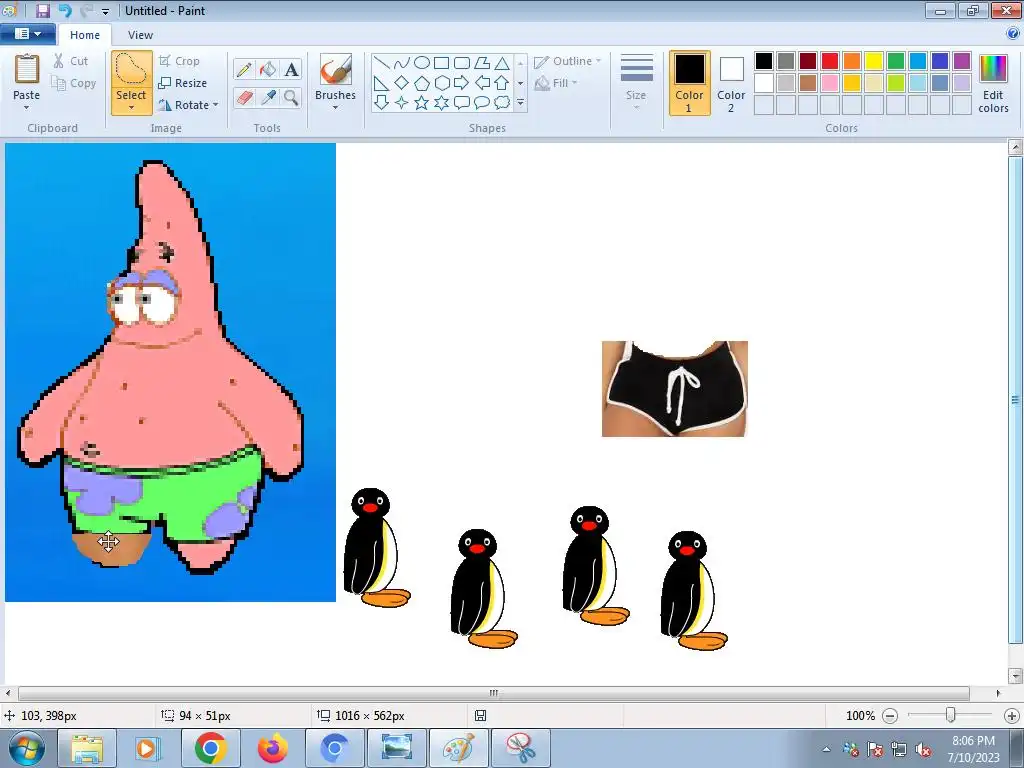Select the Text tool

(x=291, y=69)
